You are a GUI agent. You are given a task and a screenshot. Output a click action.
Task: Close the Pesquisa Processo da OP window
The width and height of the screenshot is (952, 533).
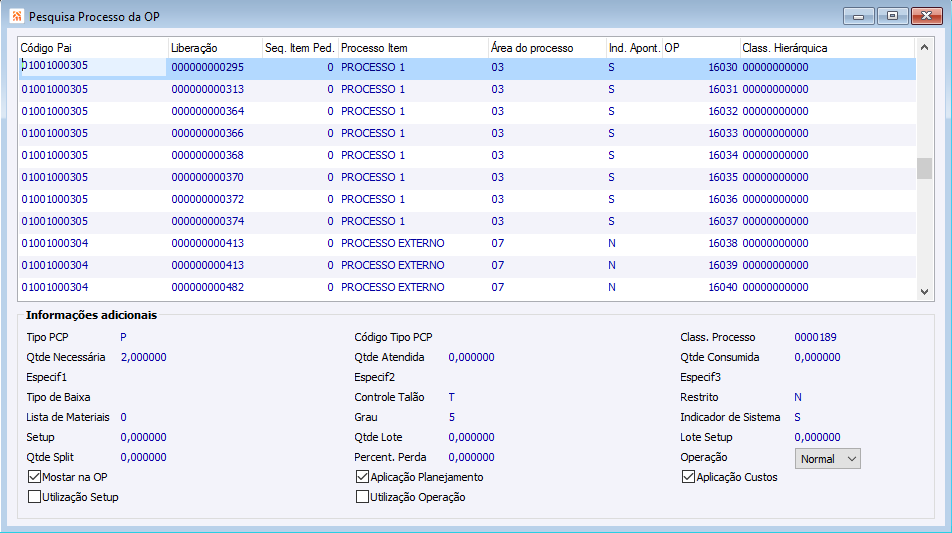click(x=926, y=16)
